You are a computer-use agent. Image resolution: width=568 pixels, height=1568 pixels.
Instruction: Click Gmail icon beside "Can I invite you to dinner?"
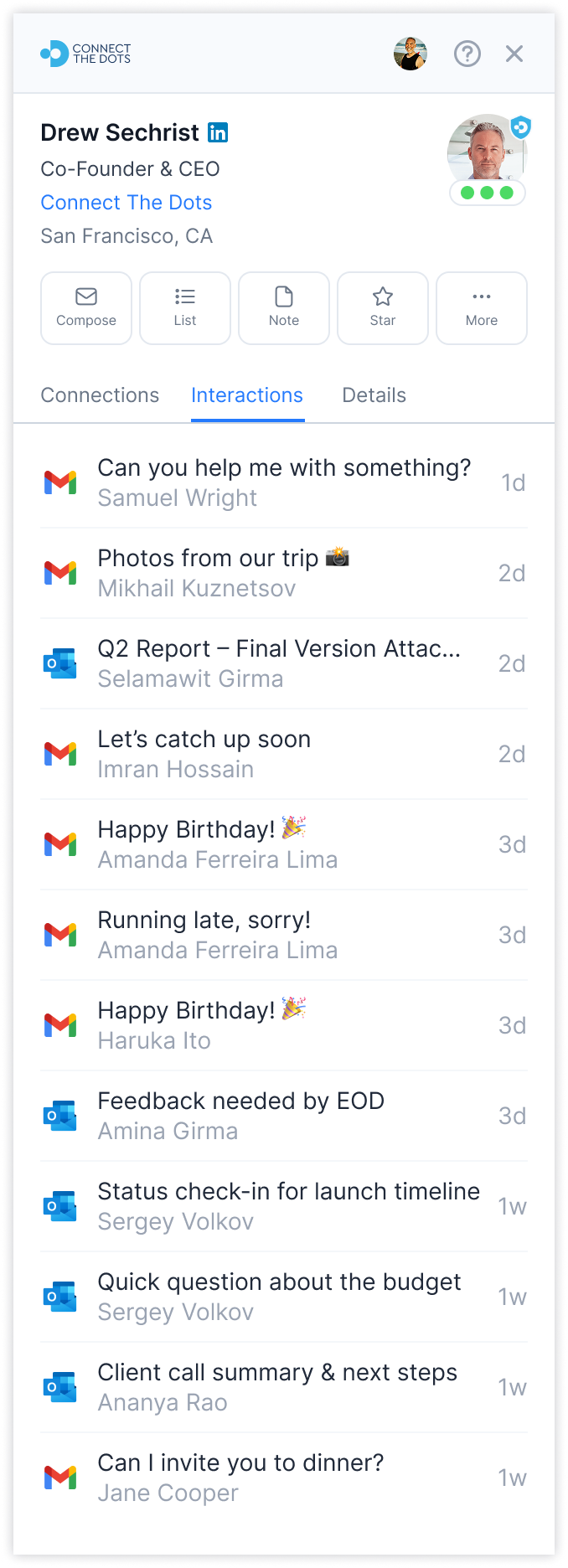(60, 1478)
